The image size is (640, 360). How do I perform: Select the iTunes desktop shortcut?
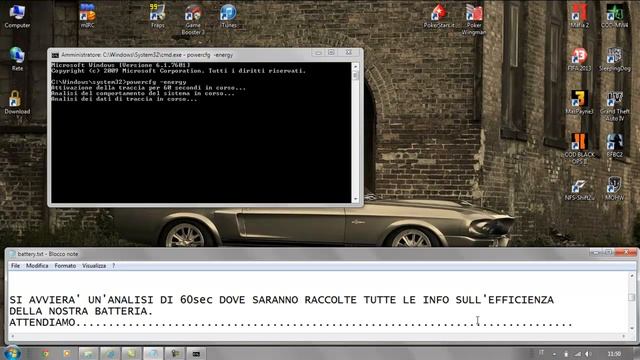(228, 16)
